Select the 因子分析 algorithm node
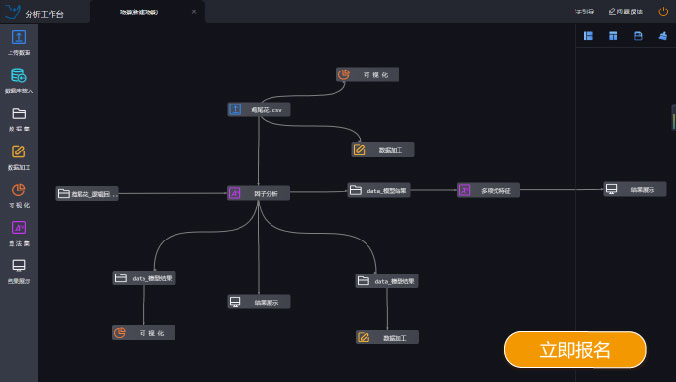Screen dimensions: 676x382 point(259,193)
